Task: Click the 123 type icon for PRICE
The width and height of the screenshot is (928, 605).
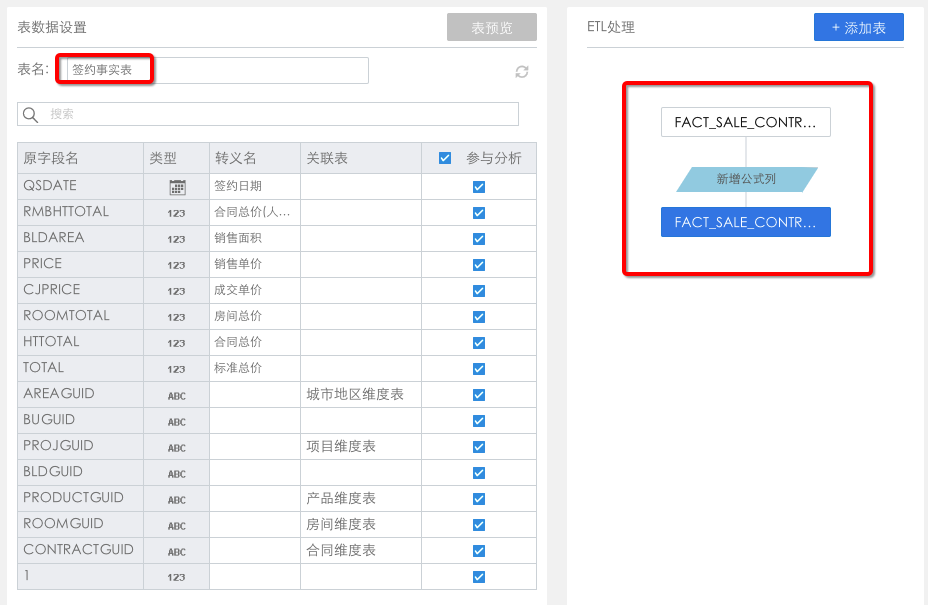Action: point(176,265)
